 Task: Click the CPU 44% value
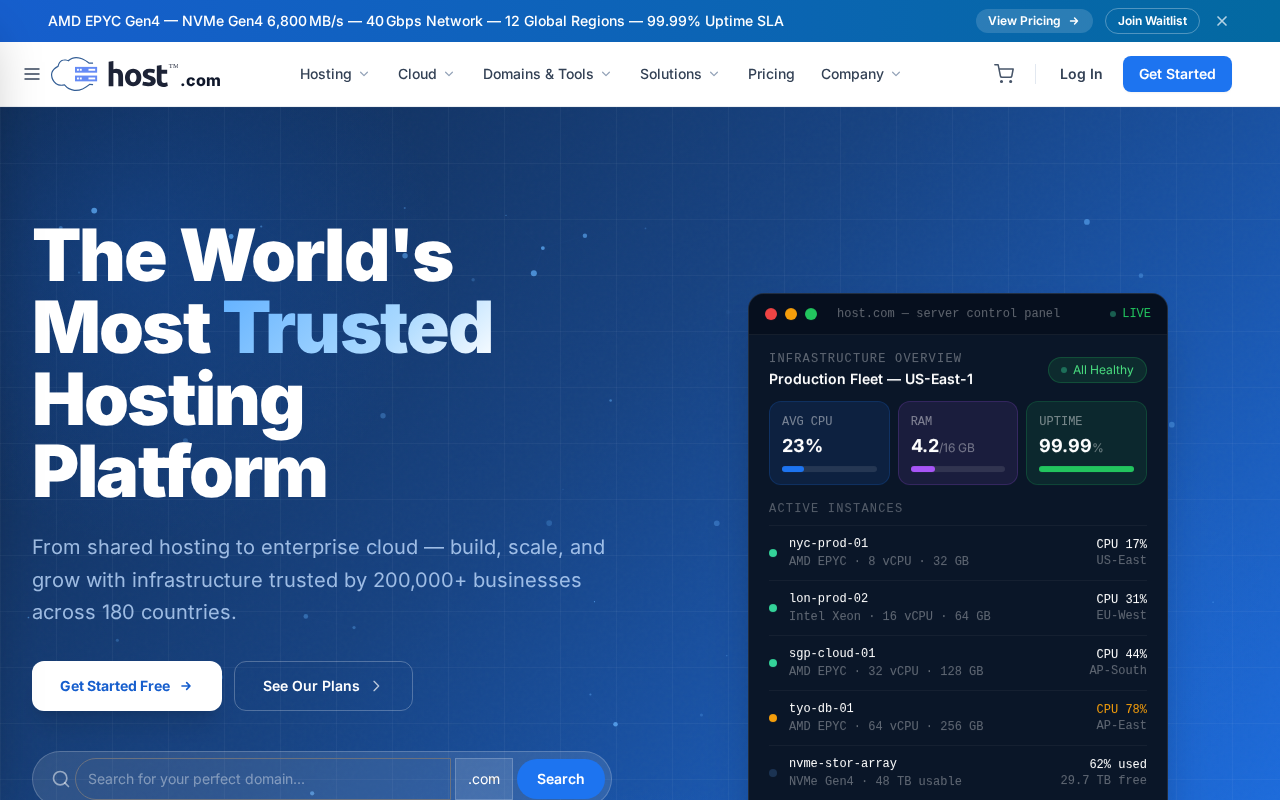1121,655
